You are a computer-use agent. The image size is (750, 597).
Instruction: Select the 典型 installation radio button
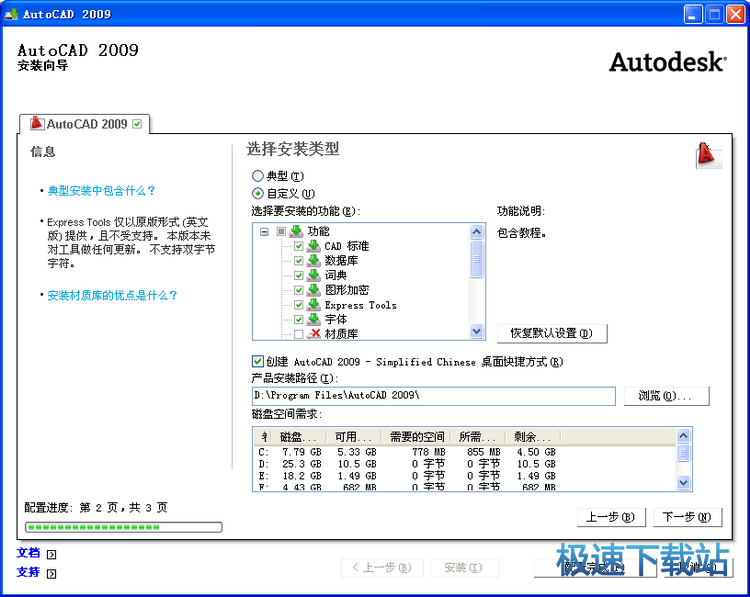pos(258,176)
